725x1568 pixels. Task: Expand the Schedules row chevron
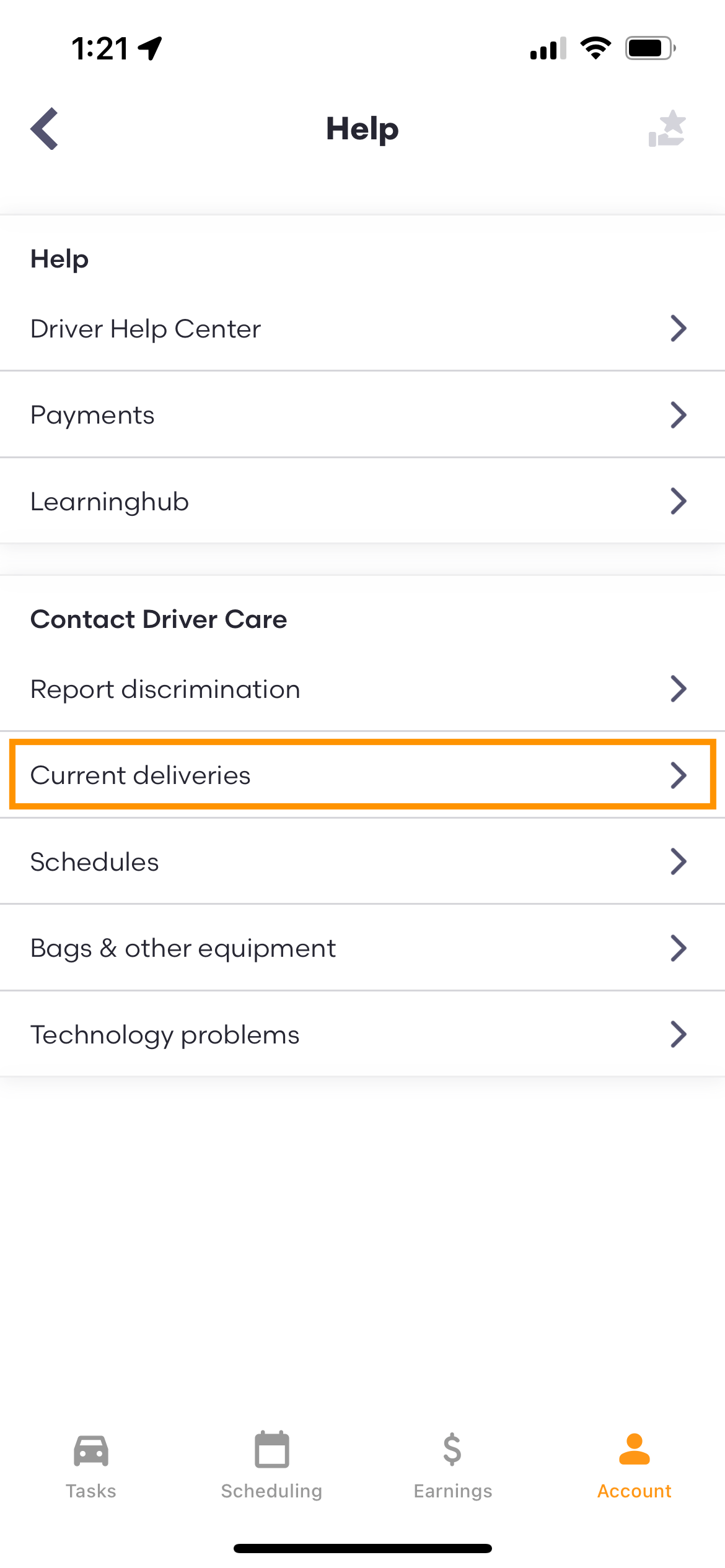[x=679, y=861]
